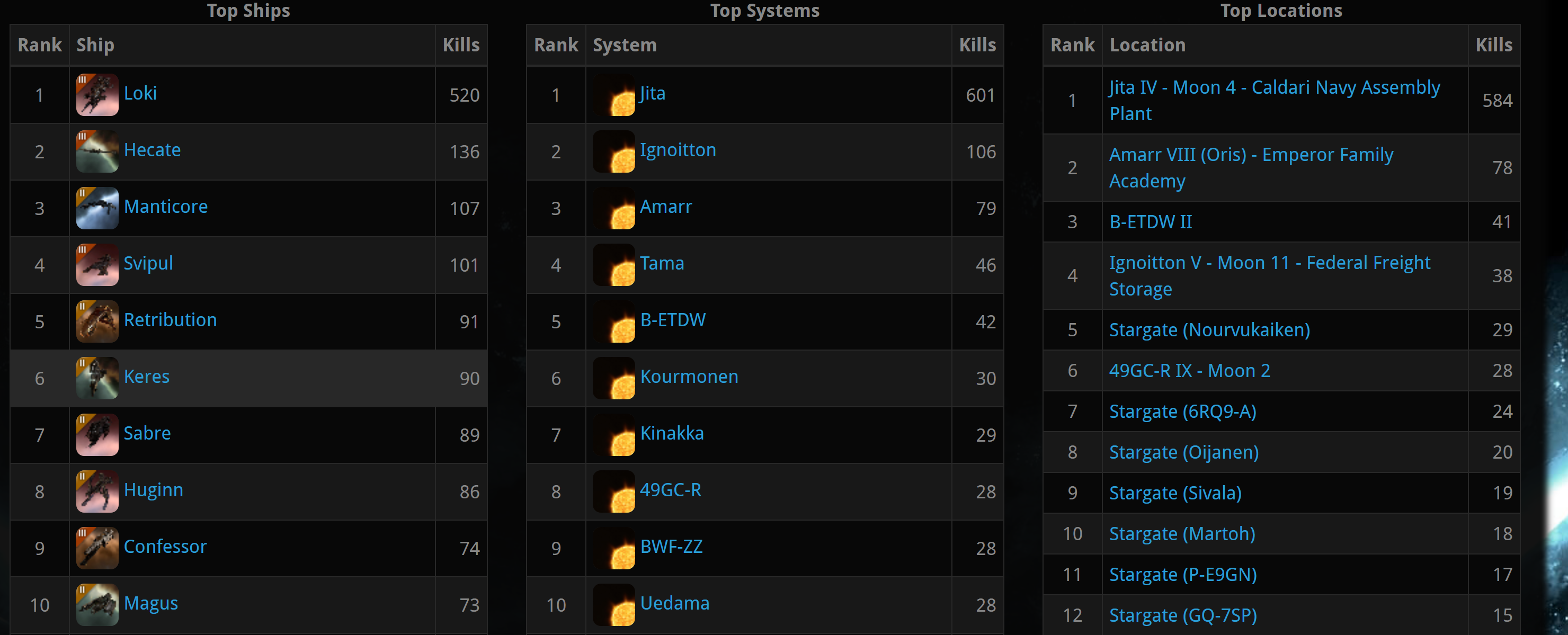Open the Stargate (6RQ9-A) link
The width and height of the screenshot is (1568, 635).
point(1183,412)
